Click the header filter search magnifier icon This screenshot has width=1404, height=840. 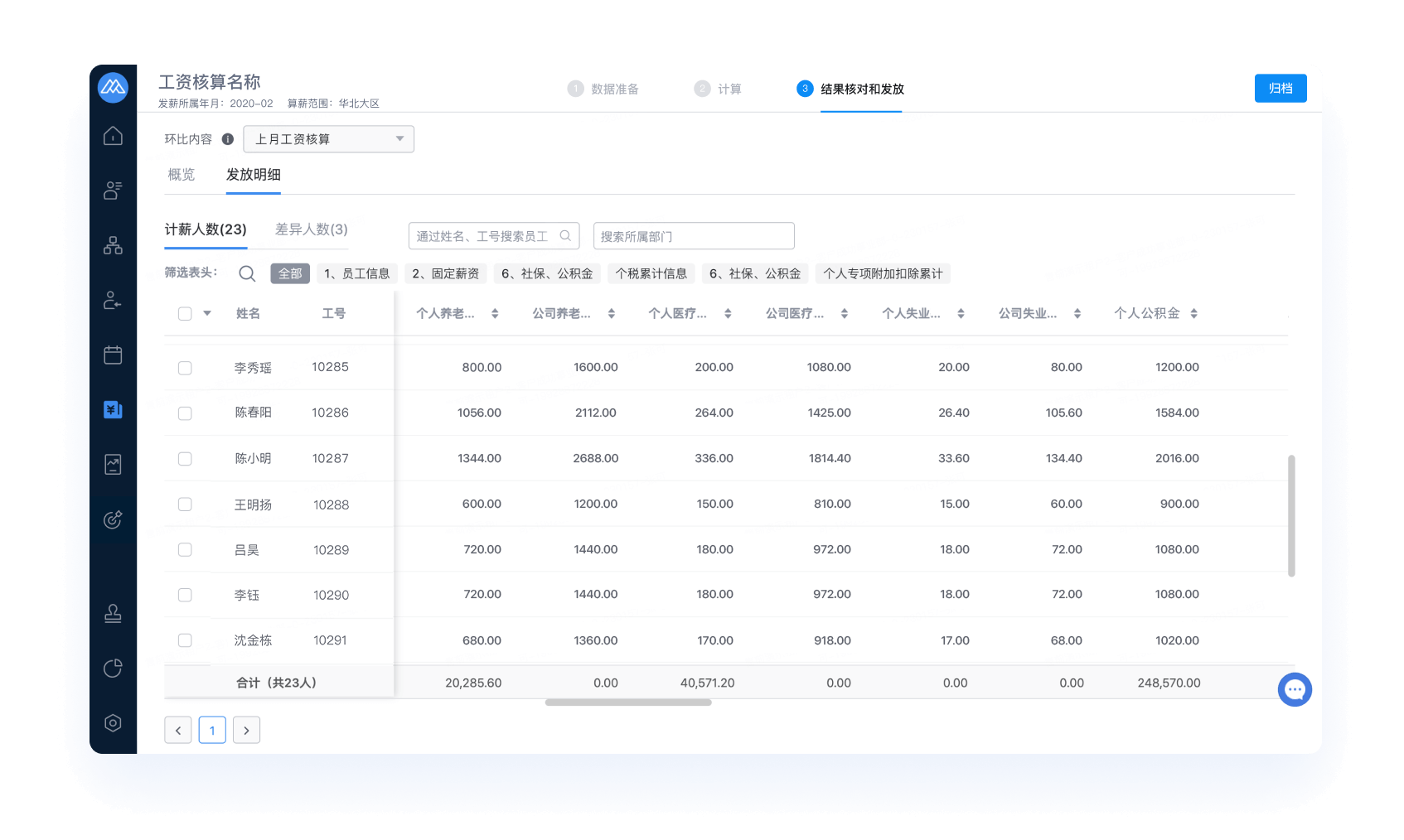[247, 273]
